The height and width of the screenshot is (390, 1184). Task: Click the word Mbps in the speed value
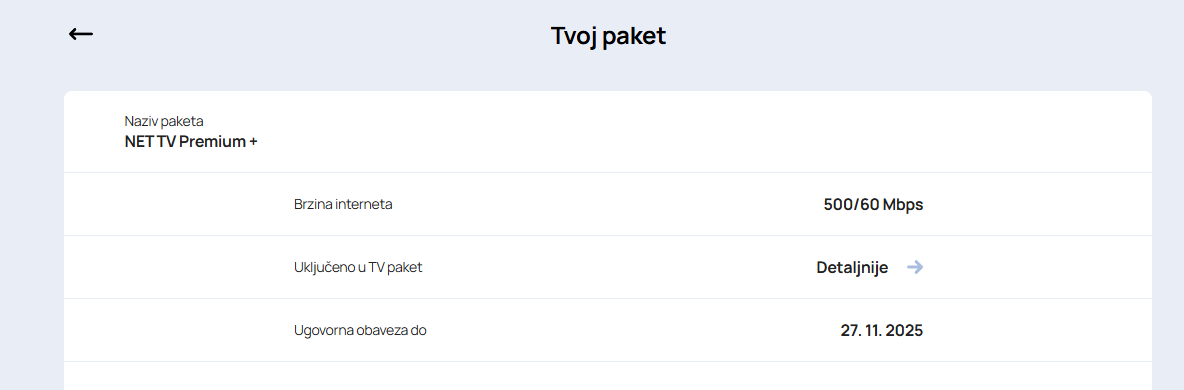(x=903, y=205)
